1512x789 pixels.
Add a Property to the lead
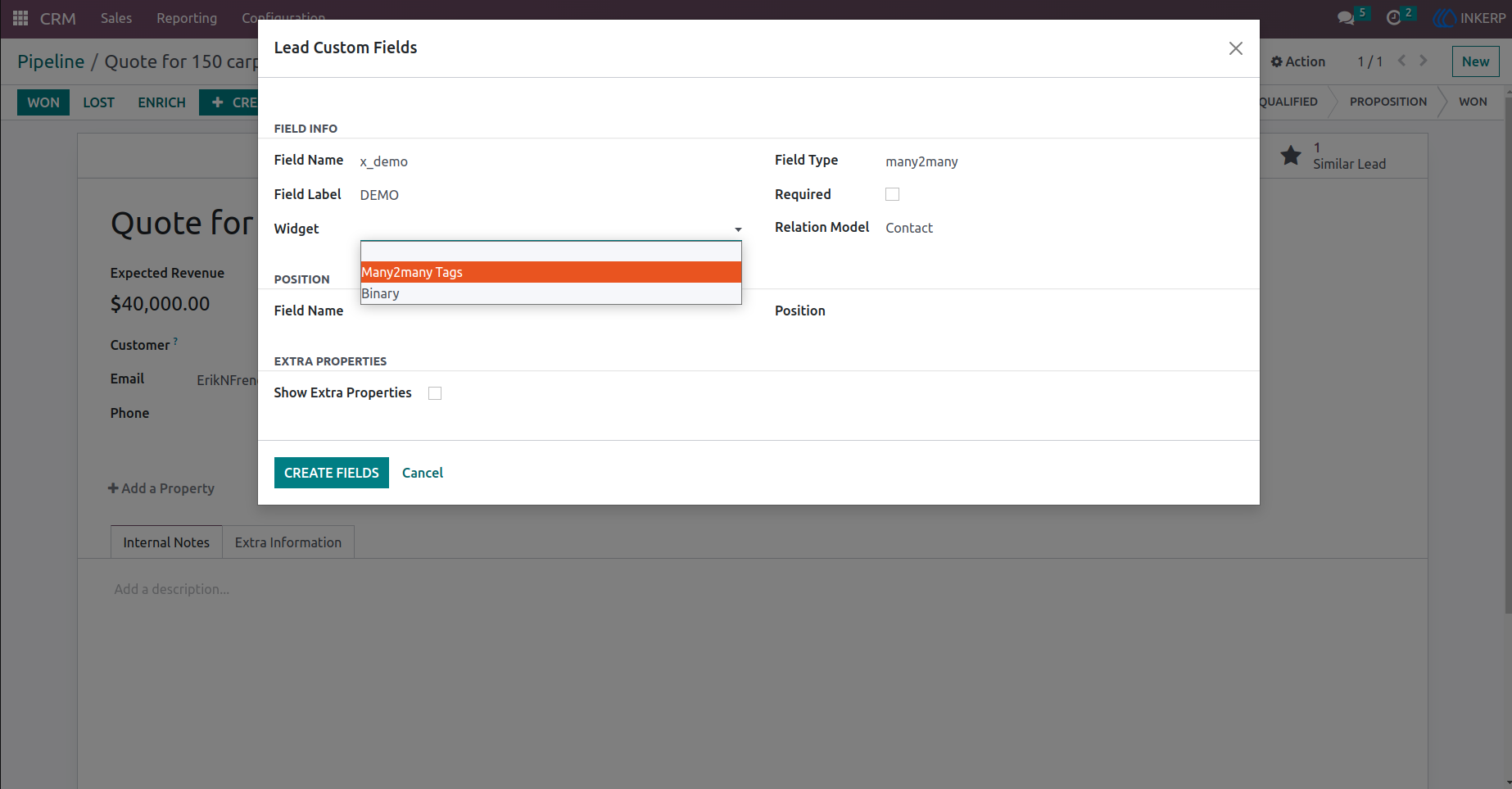(161, 488)
